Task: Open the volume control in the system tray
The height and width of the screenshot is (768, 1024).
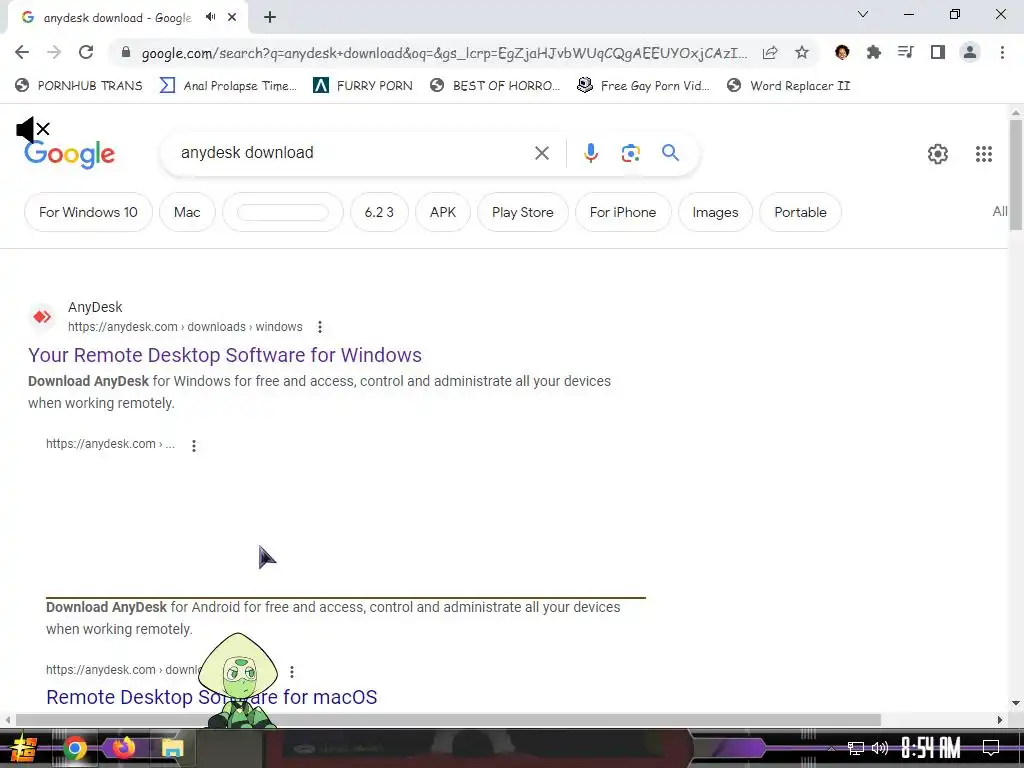Action: coord(880,748)
